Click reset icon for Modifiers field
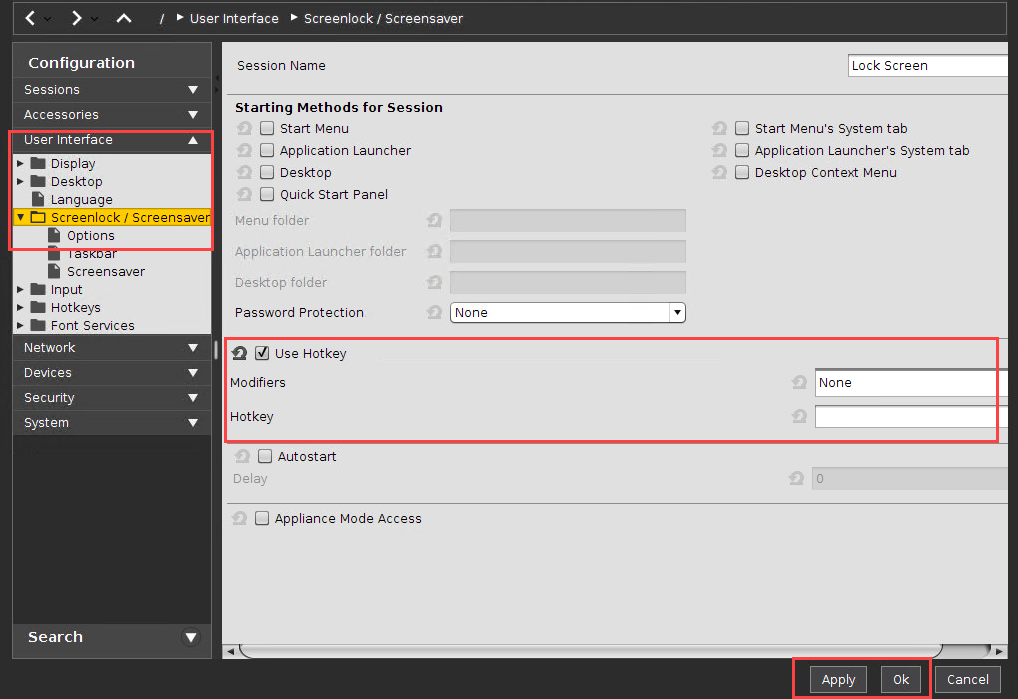Viewport: 1018px width, 699px height. point(799,382)
